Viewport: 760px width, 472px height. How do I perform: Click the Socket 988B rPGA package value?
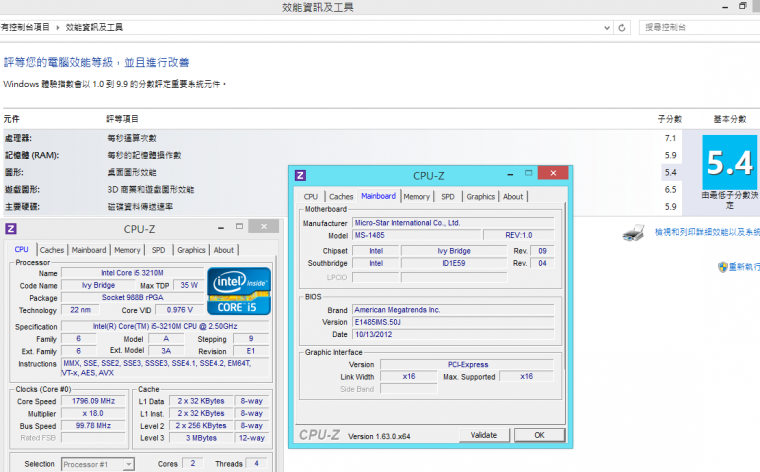click(132, 297)
